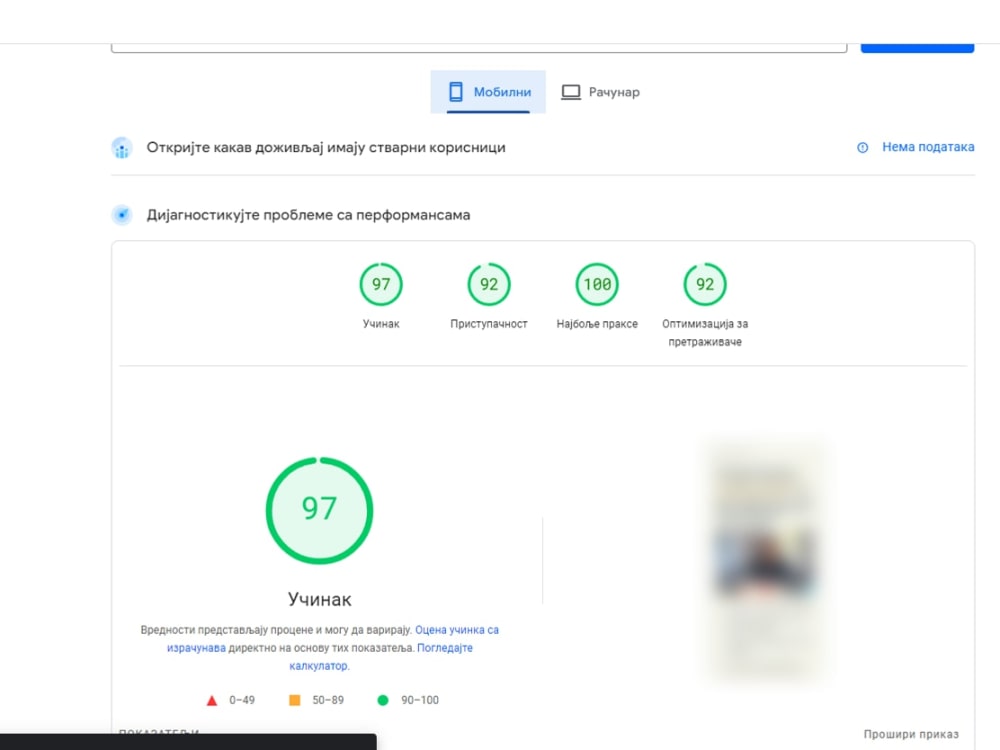The height and width of the screenshot is (750, 1000).
Task: Click the large 97 performance circle
Action: click(320, 510)
